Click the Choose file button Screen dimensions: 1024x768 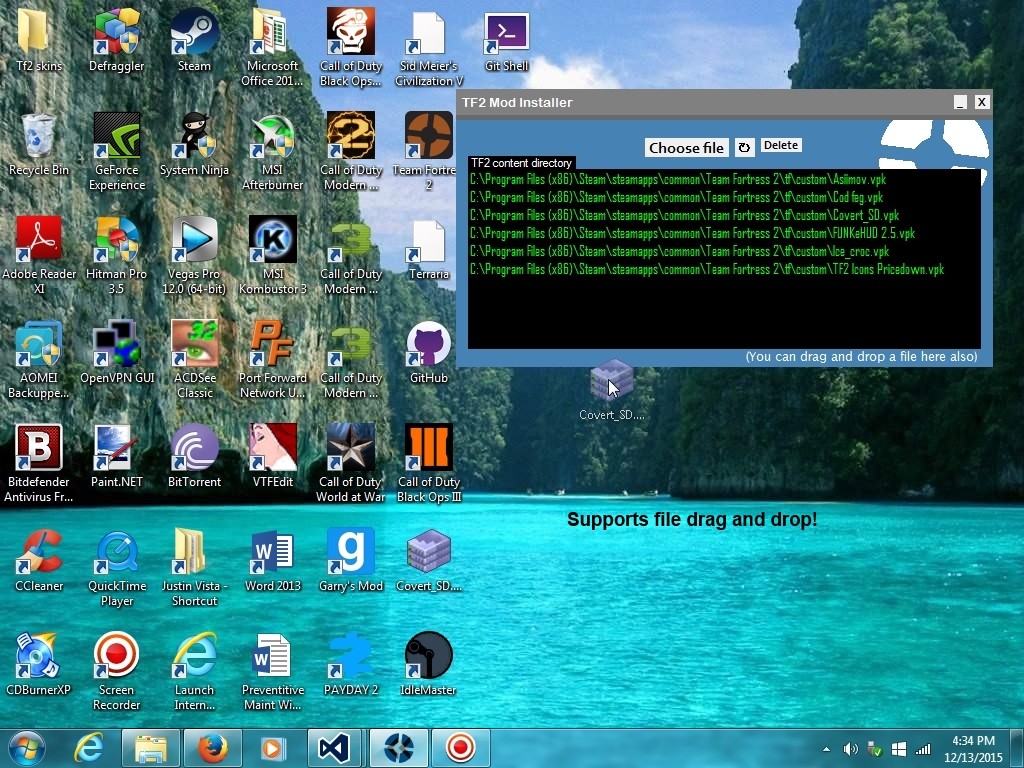686,148
